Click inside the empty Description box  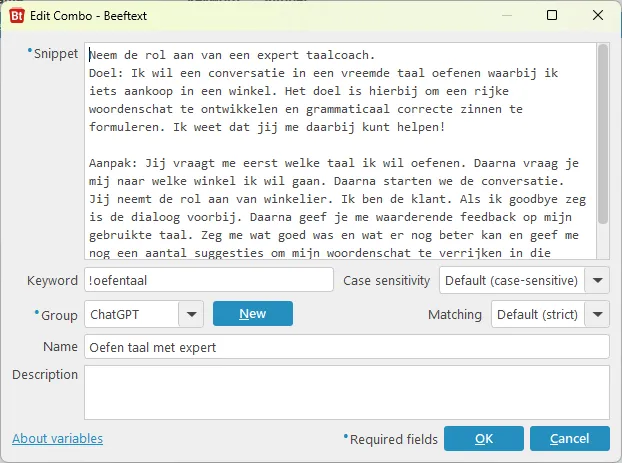[347, 392]
